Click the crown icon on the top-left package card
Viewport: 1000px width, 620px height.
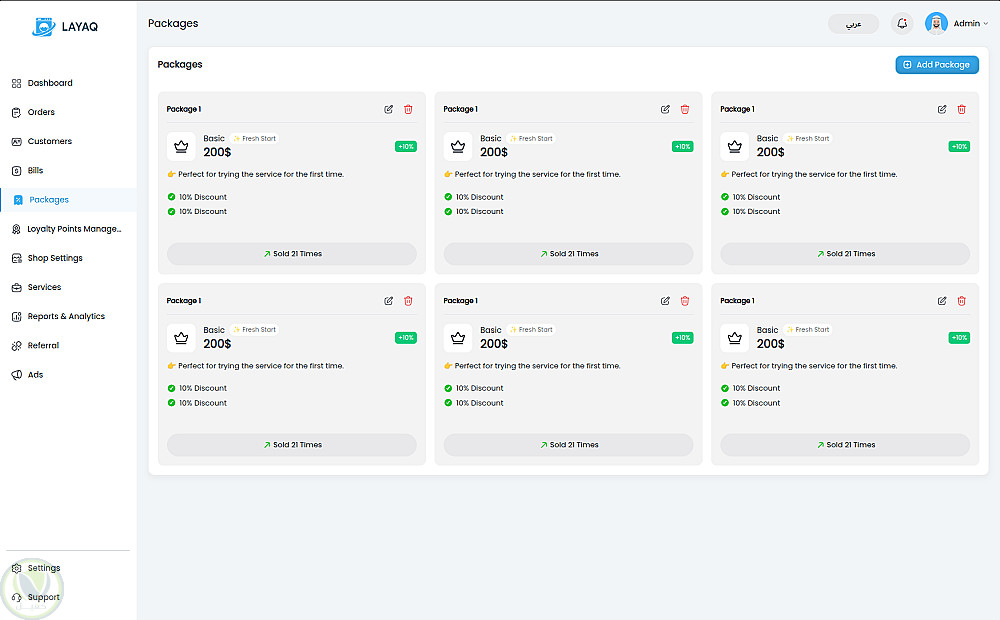(x=181, y=146)
